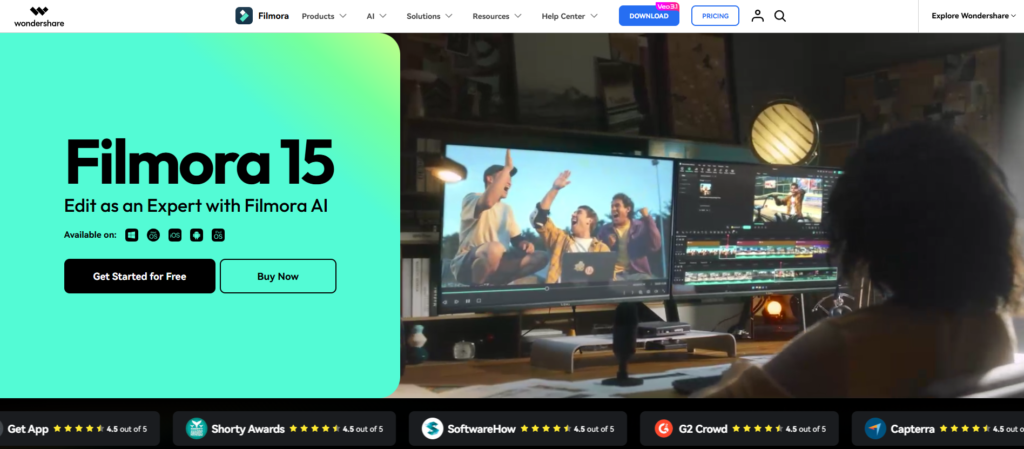Click the search magnifier icon
1024x449 pixels.
point(780,16)
